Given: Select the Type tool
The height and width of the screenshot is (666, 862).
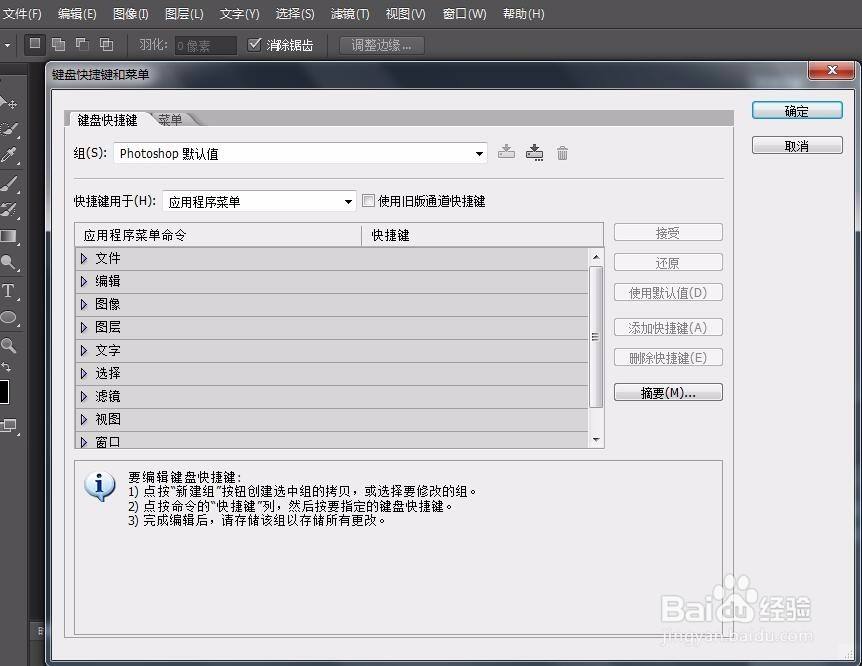Looking at the screenshot, I should click(x=9, y=290).
